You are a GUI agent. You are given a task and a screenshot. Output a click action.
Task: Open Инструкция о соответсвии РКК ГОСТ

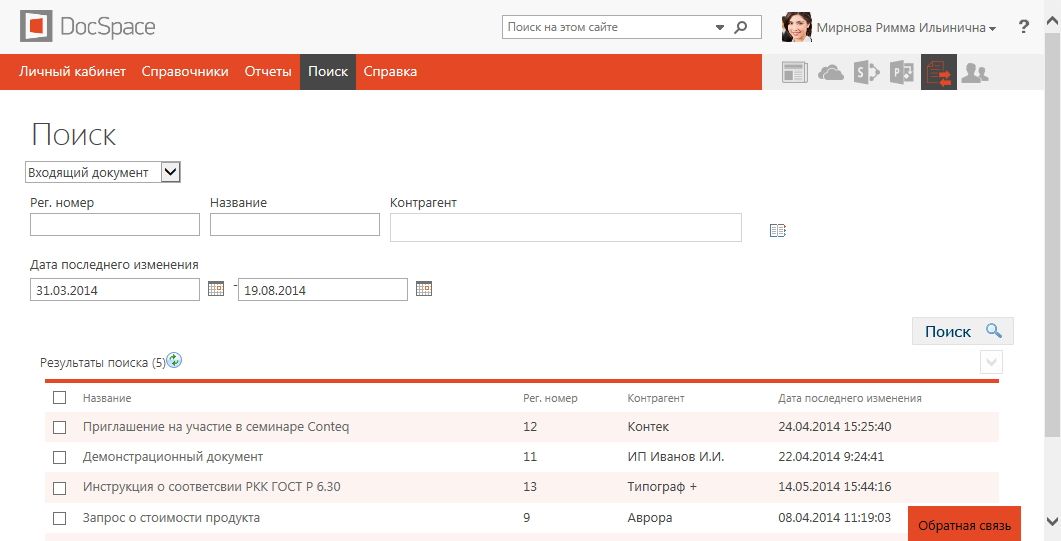(x=211, y=487)
